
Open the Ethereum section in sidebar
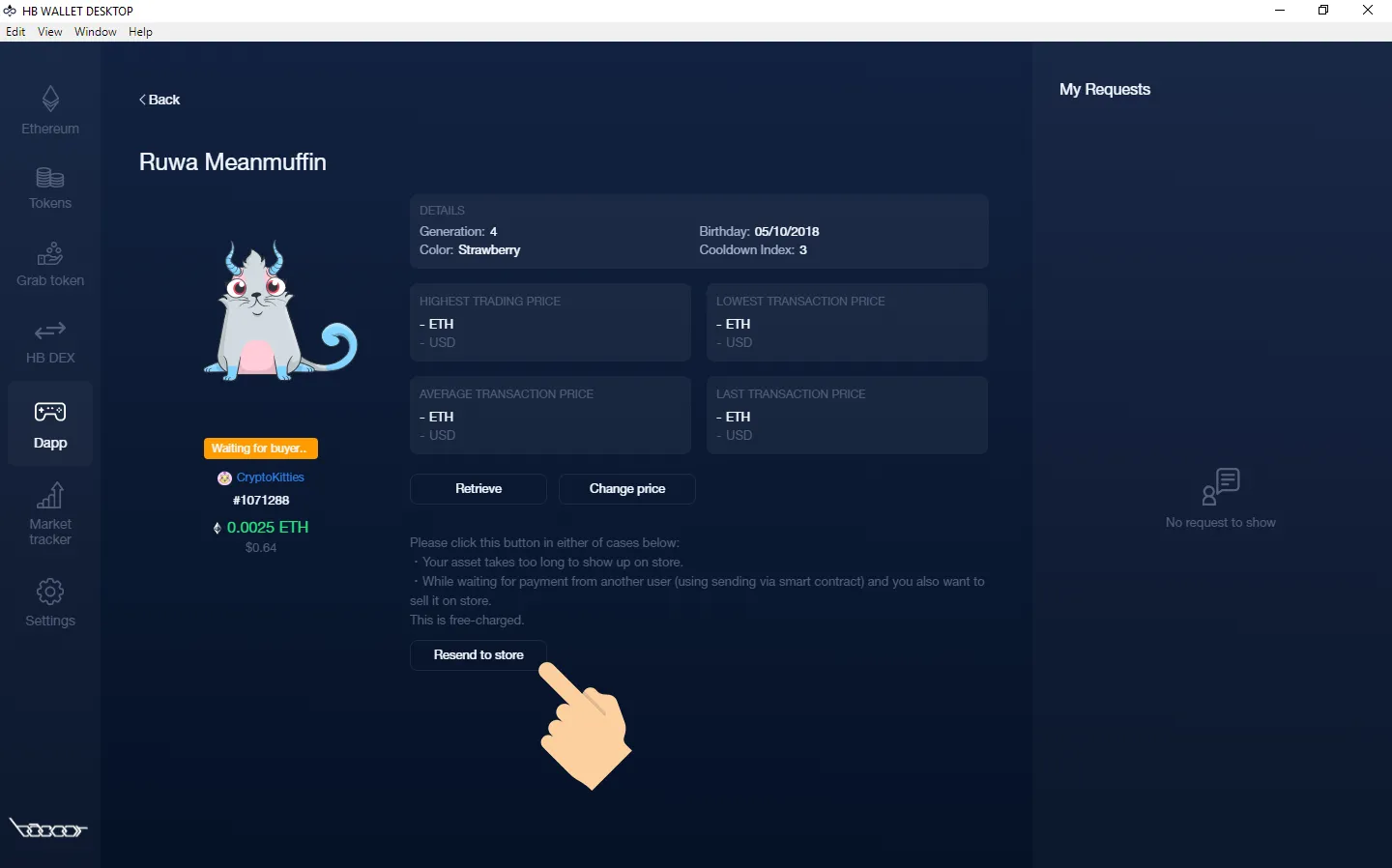point(50,106)
